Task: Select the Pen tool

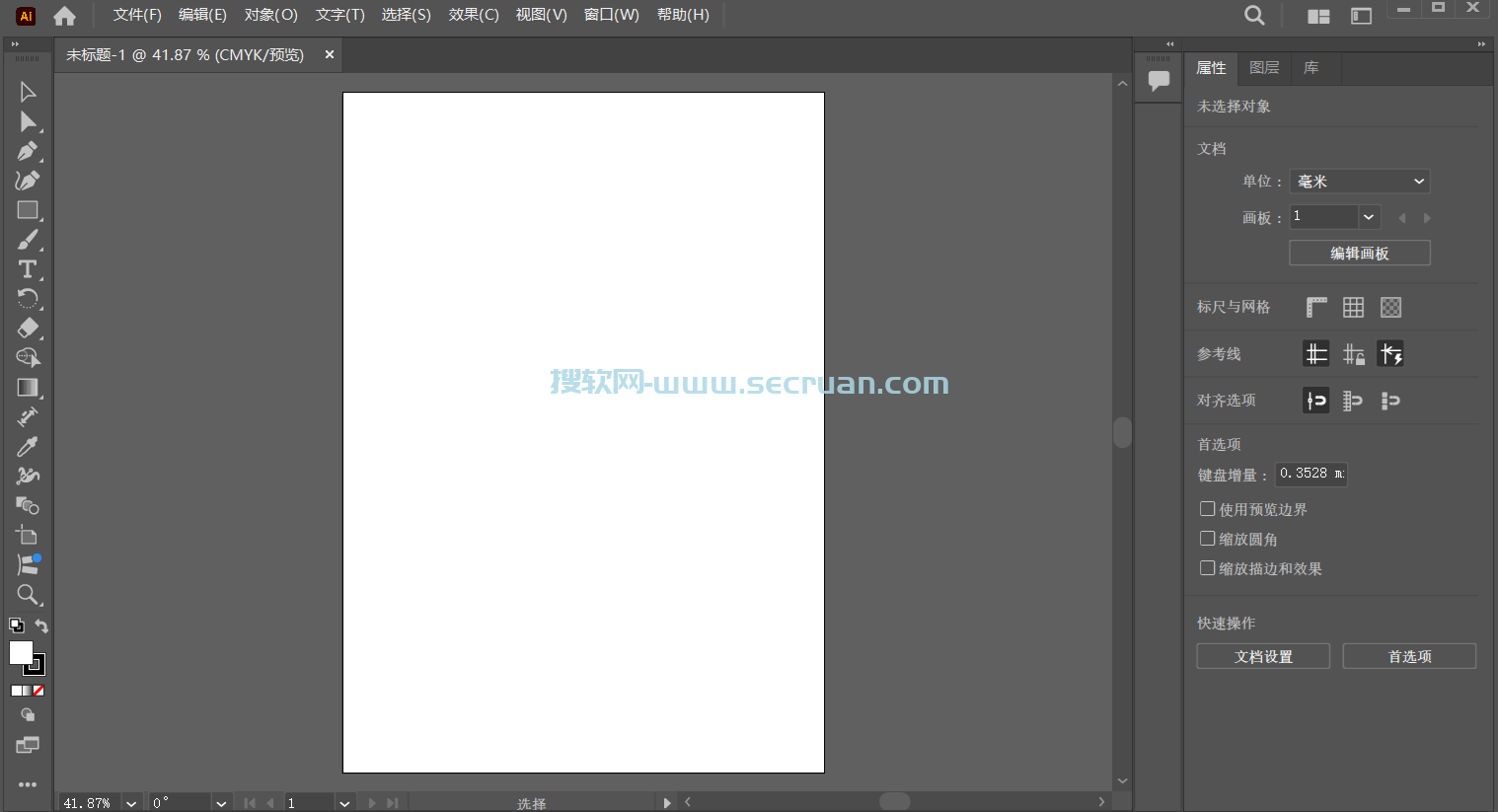Action: pos(28,151)
